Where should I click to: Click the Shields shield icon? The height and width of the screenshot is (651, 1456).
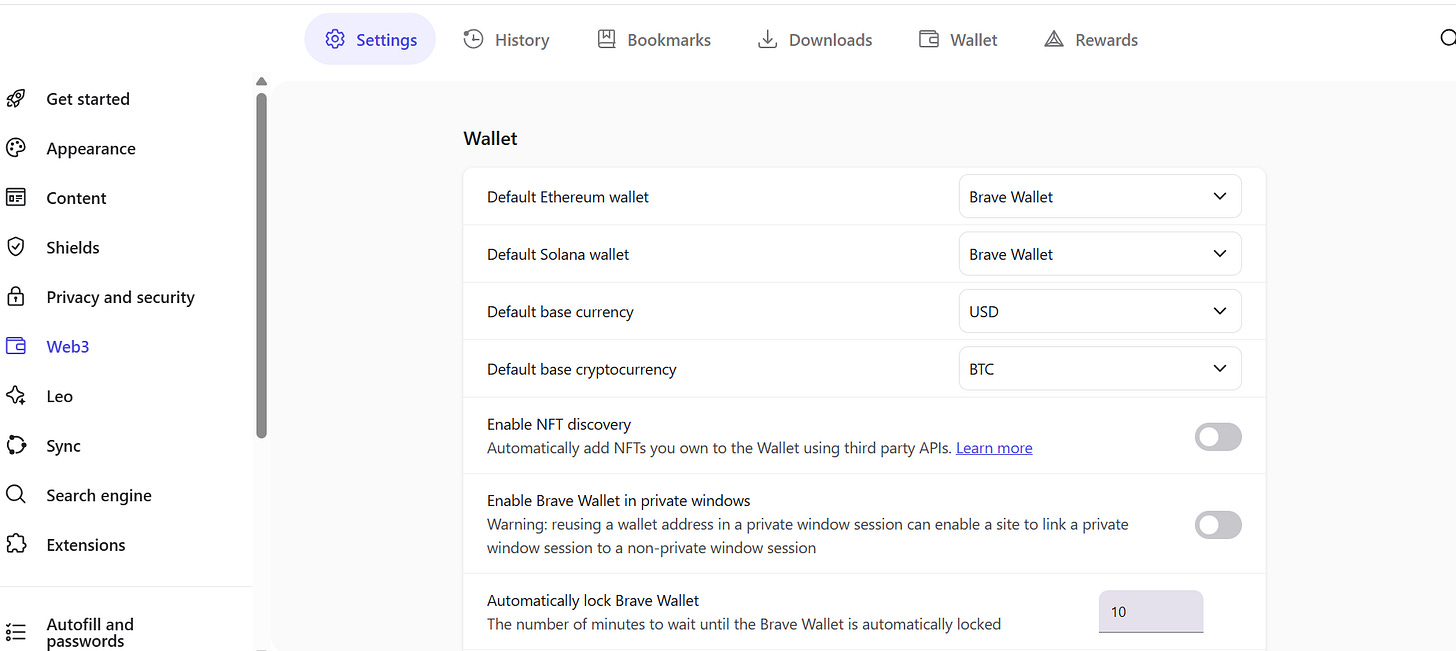[x=16, y=247]
